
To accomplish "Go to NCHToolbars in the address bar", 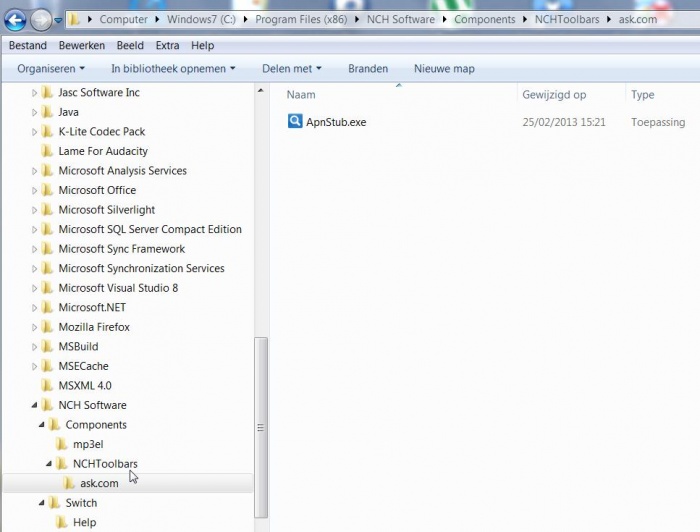I will click(567, 20).
